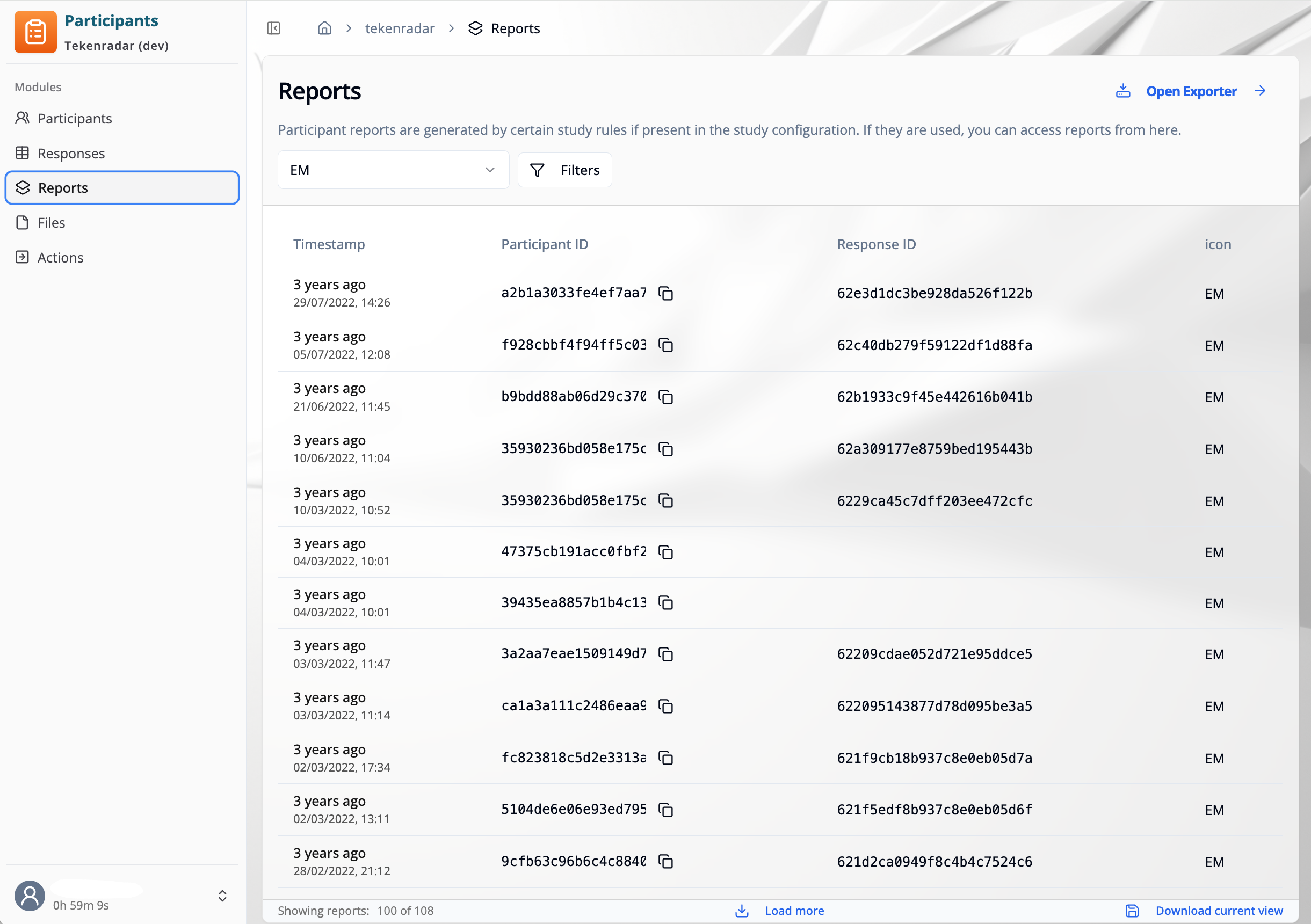The height and width of the screenshot is (924, 1311).
Task: Open the Filters panel
Action: coord(564,170)
